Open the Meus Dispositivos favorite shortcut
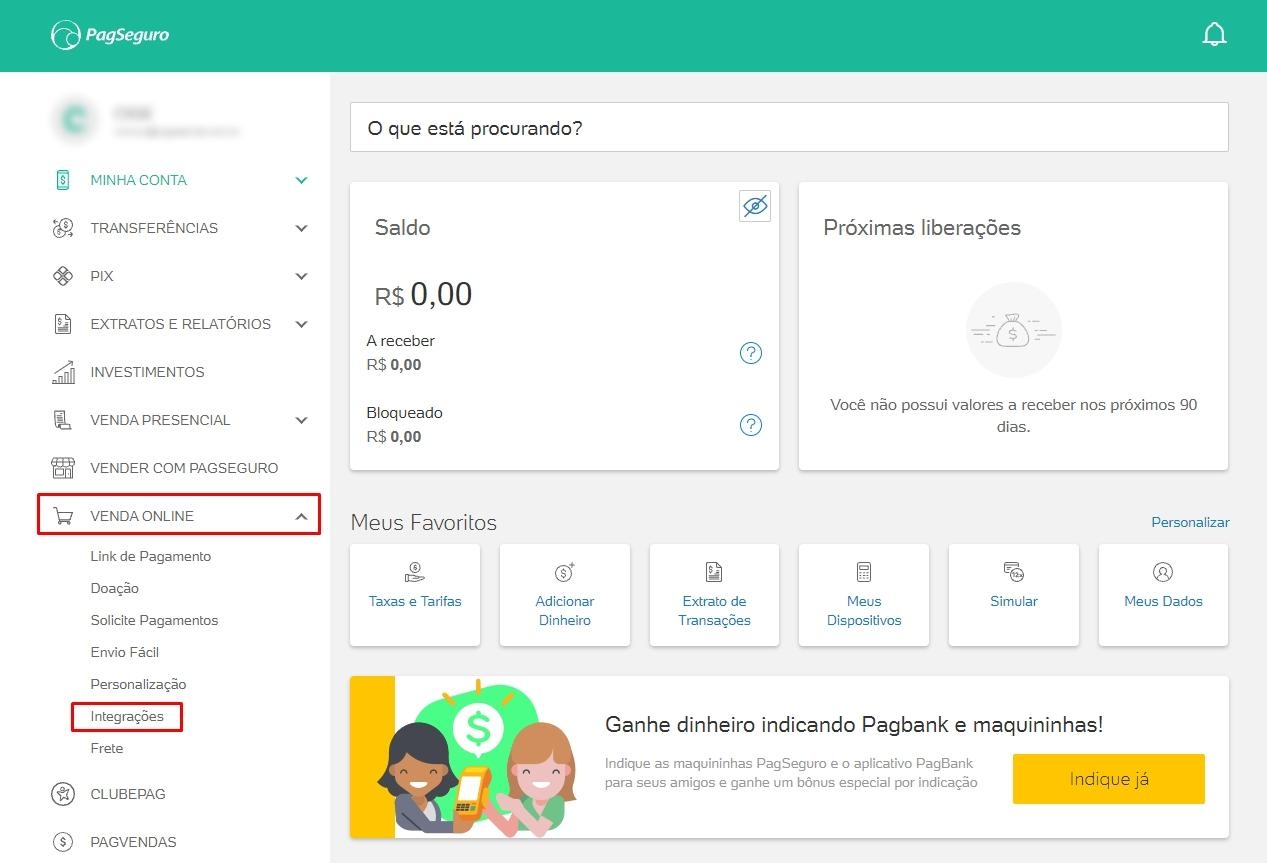Image resolution: width=1267 pixels, height=863 pixels. (x=864, y=594)
